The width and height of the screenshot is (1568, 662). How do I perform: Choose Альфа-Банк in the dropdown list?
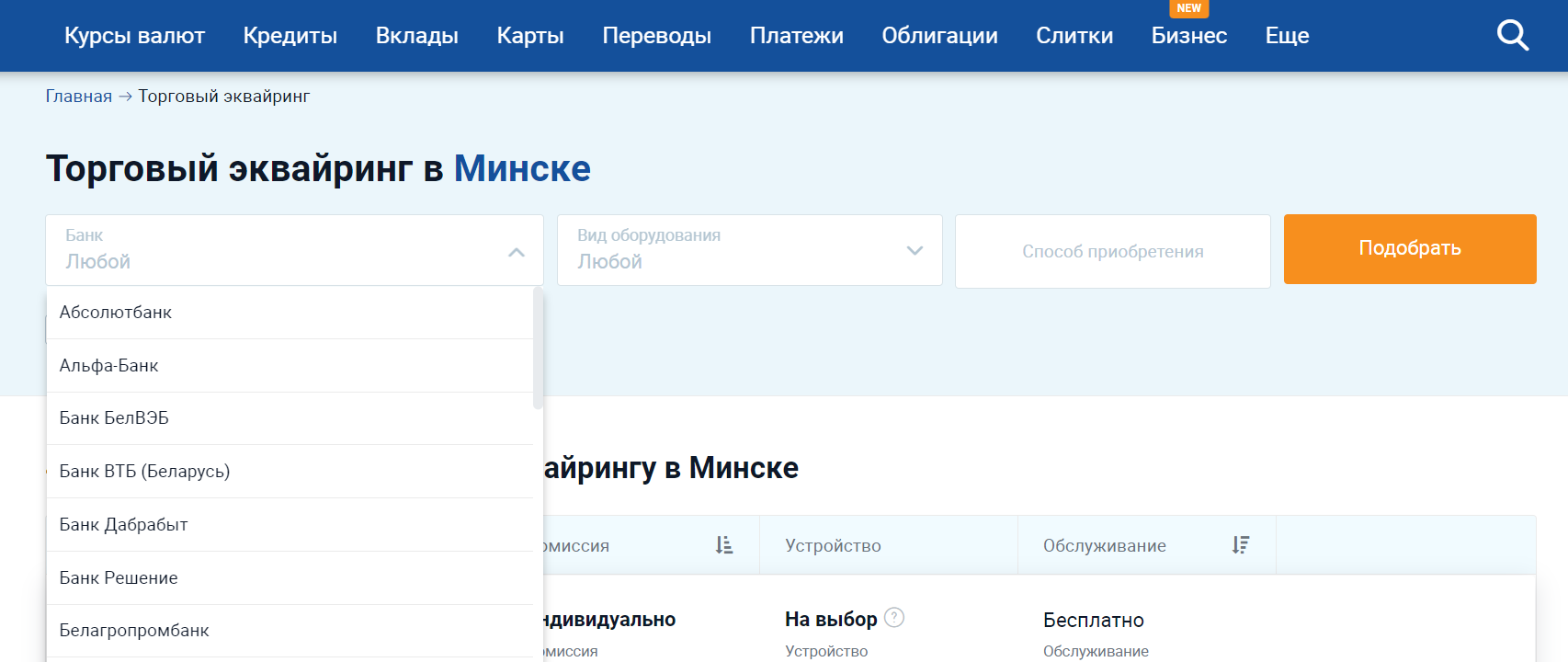[x=109, y=366]
